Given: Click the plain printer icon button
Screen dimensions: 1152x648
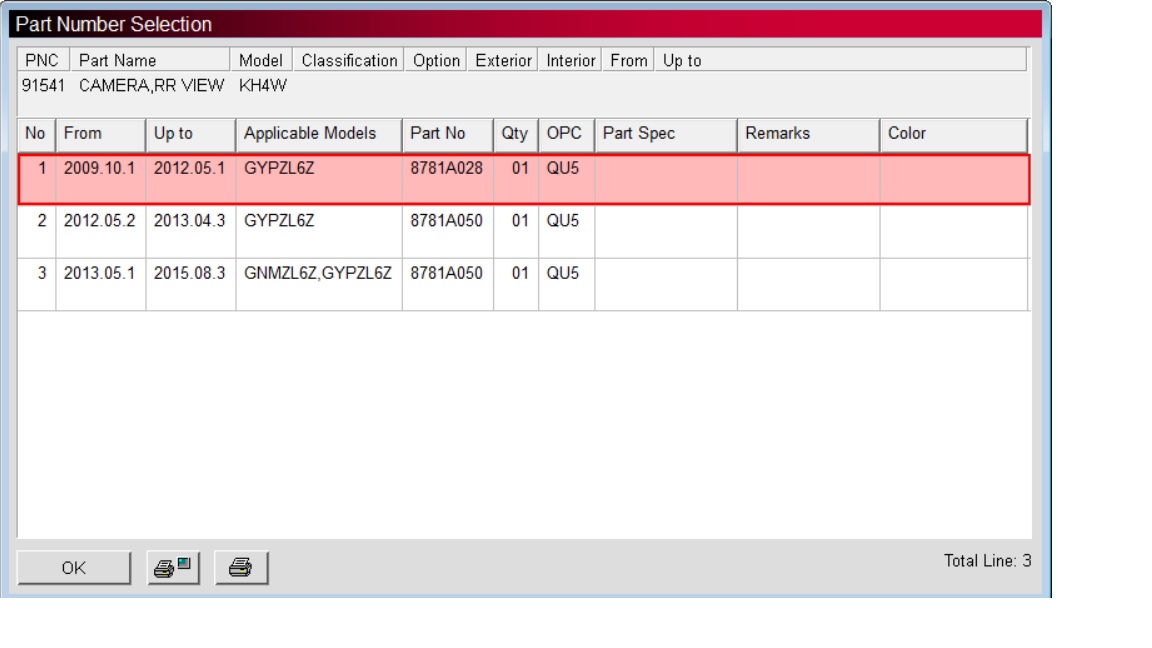Looking at the screenshot, I should 241,568.
